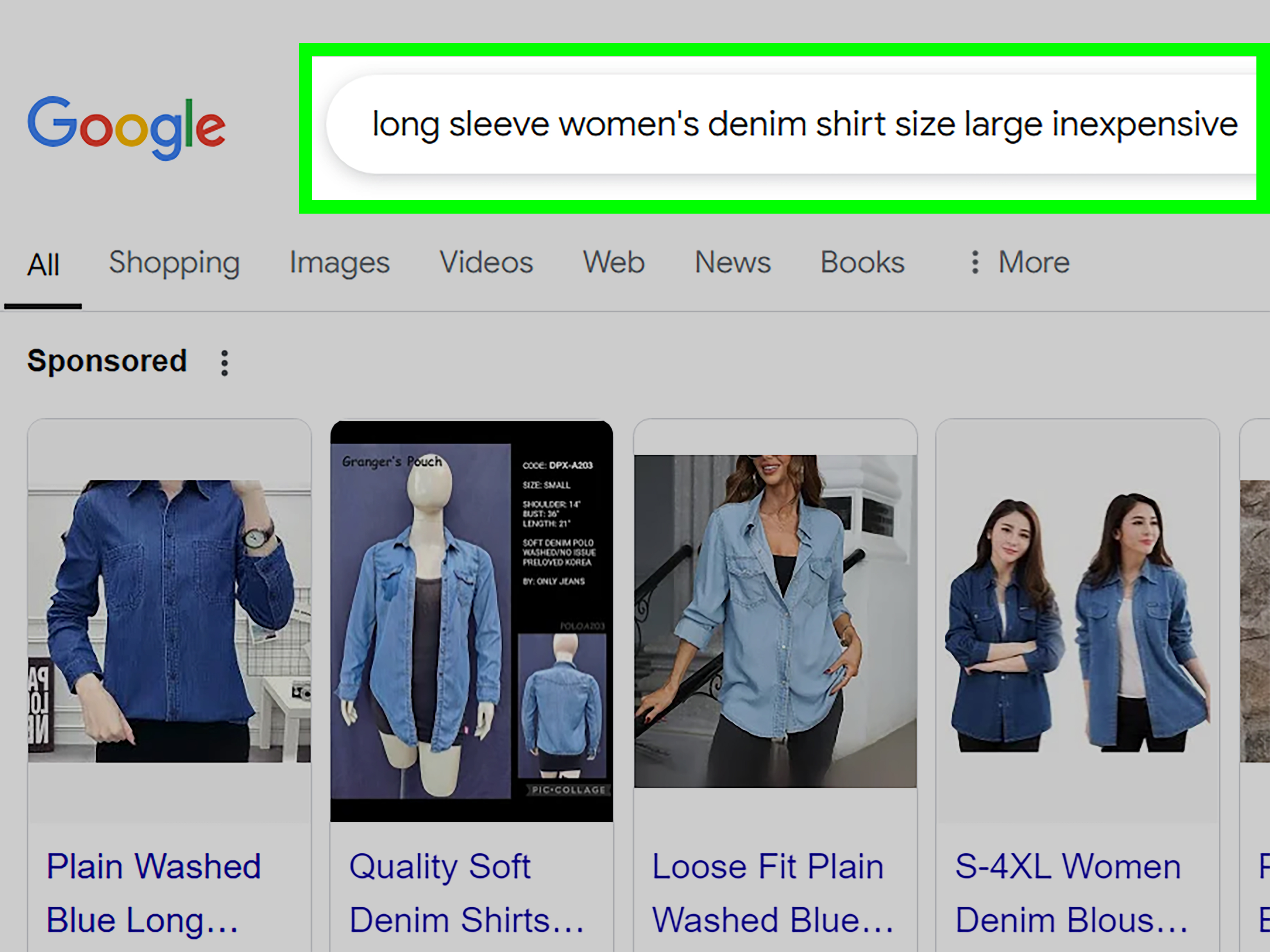The width and height of the screenshot is (1270, 952).
Task: Open the News tab
Action: pos(732,262)
